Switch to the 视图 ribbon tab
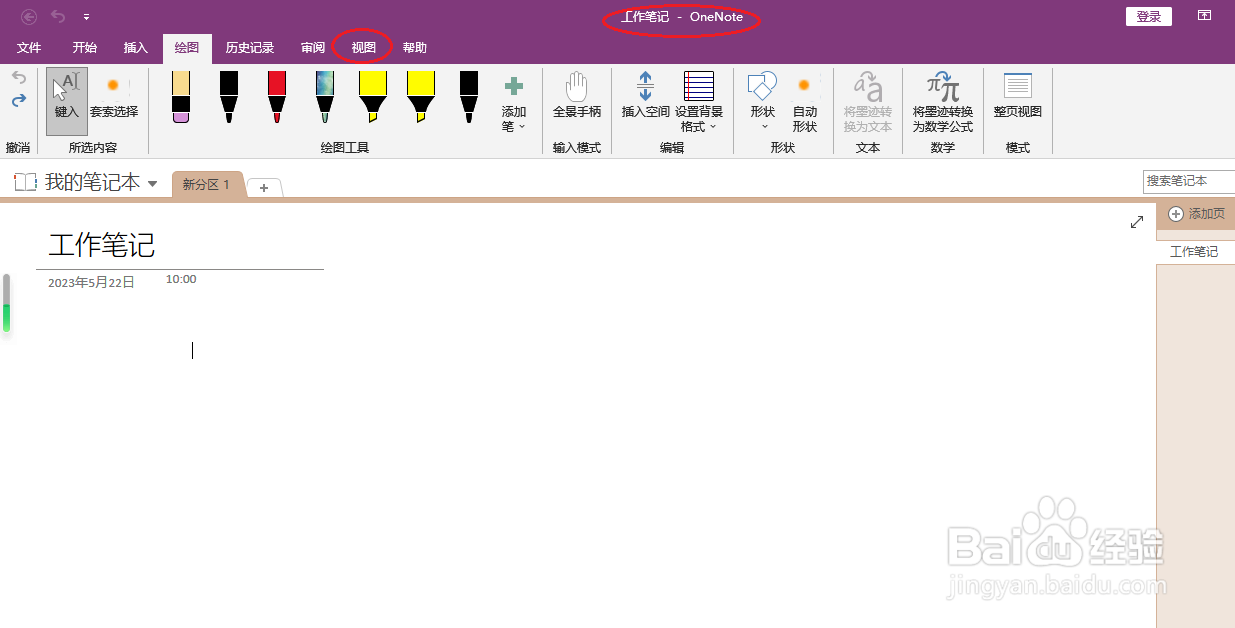Viewport: 1235px width, 628px height. point(364,48)
